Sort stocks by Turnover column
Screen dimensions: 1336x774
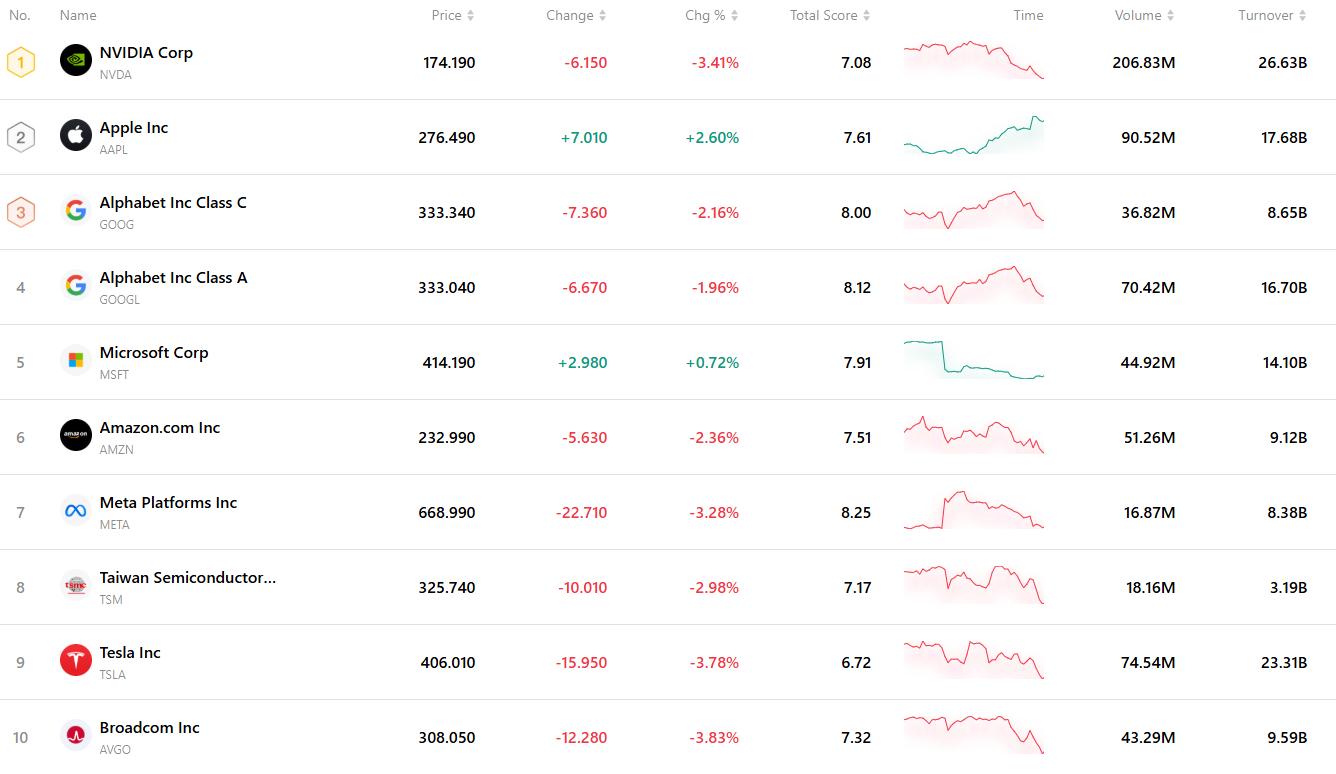point(1272,15)
